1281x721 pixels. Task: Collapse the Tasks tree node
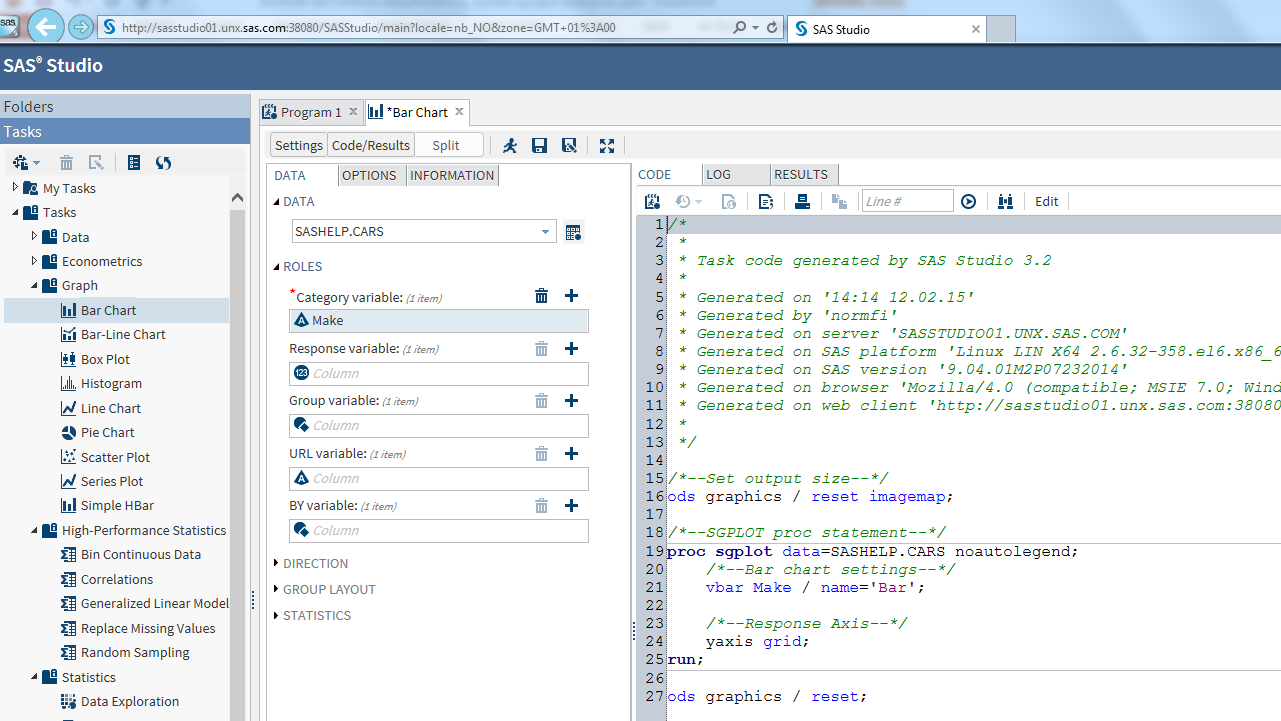click(x=15, y=212)
